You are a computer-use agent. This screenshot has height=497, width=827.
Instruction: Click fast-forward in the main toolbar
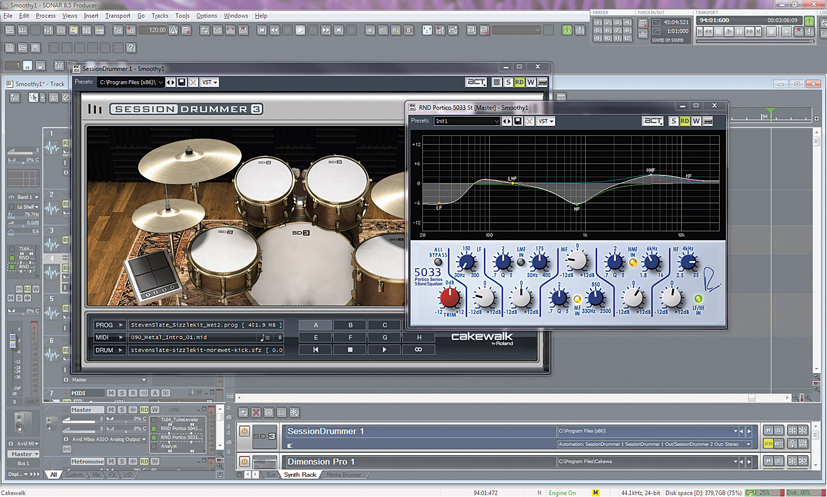(x=325, y=30)
